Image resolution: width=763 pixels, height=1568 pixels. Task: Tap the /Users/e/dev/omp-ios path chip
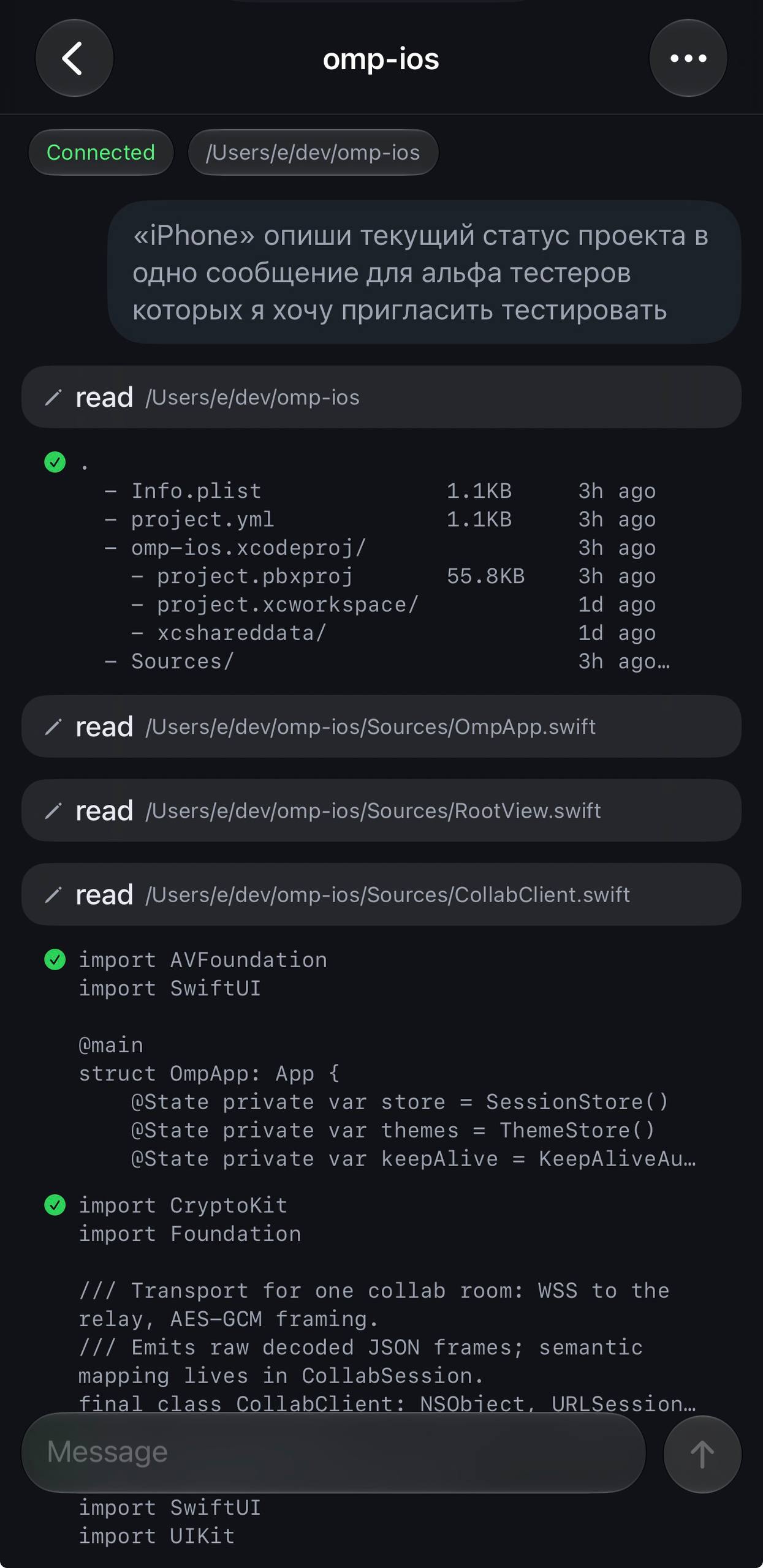313,153
